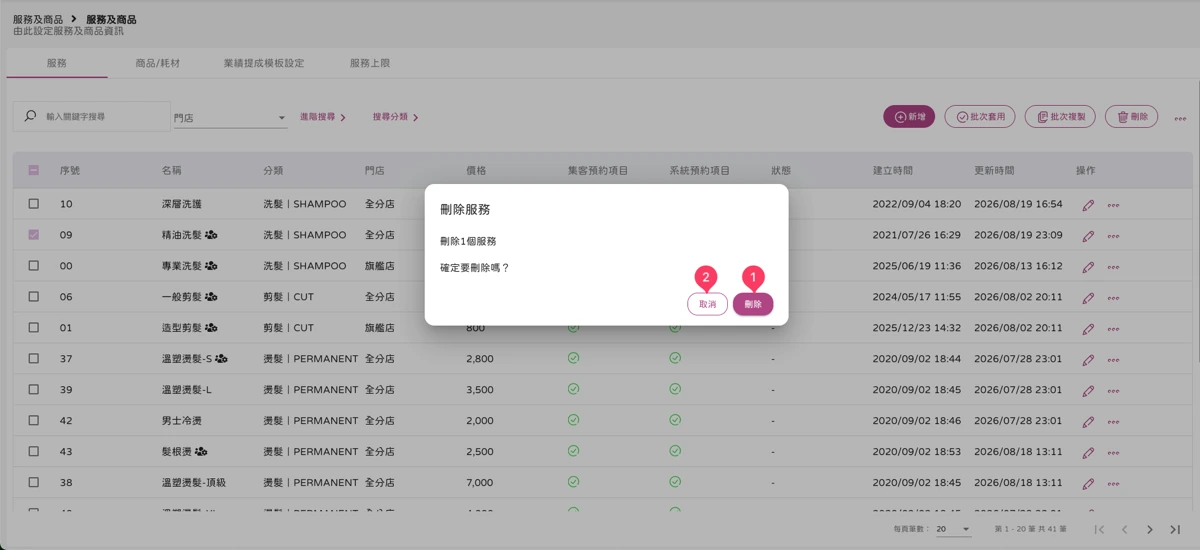
Task: Click the 新增 add button
Action: (x=909, y=117)
